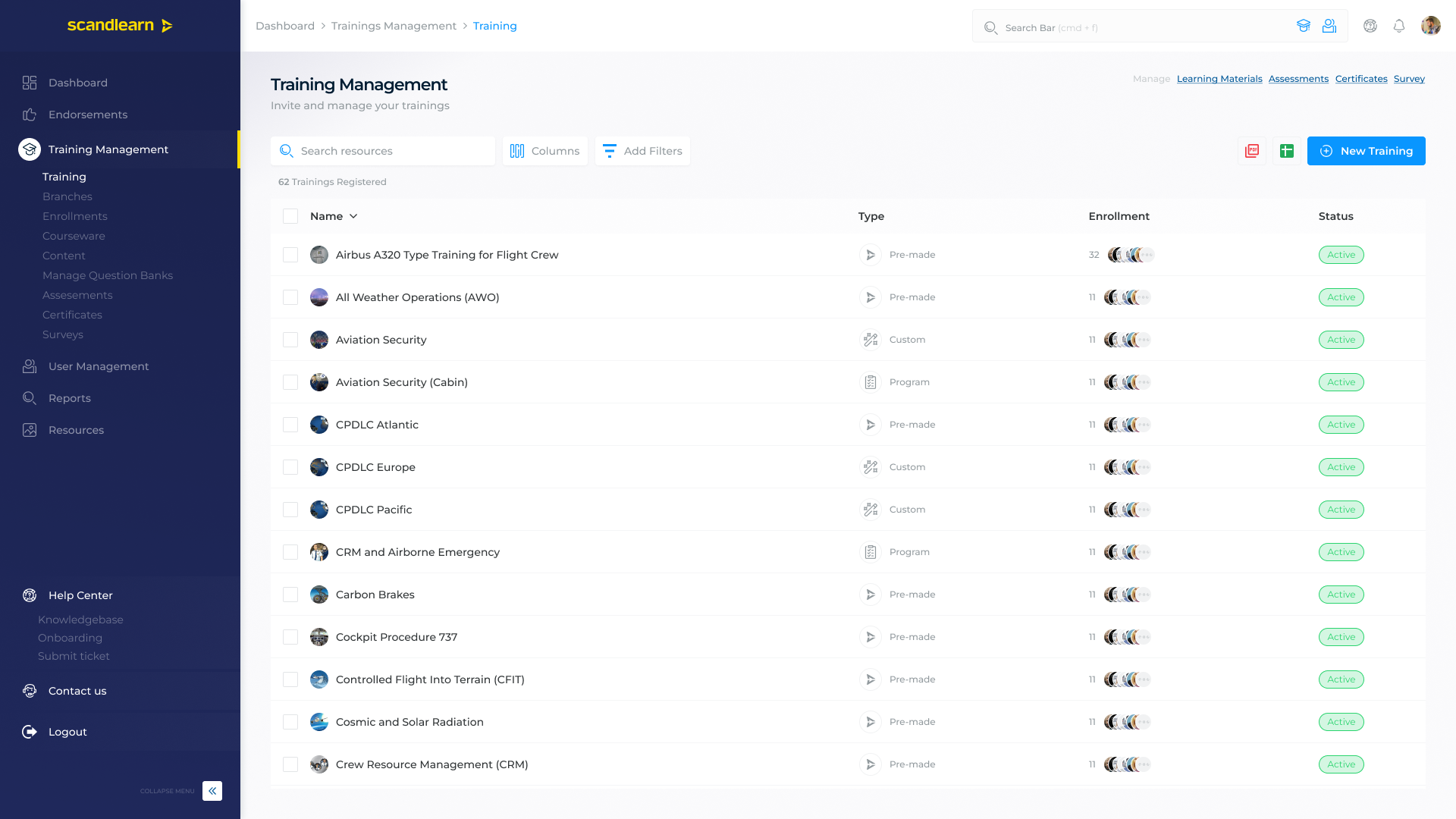Click the Training Management cap icon
The image size is (1456, 819).
[30, 149]
